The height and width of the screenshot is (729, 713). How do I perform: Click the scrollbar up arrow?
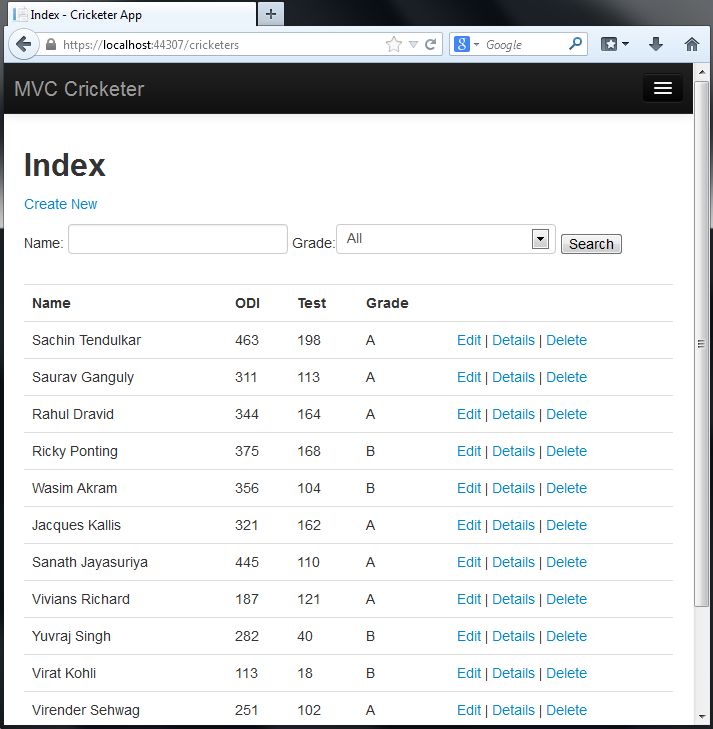coord(701,72)
